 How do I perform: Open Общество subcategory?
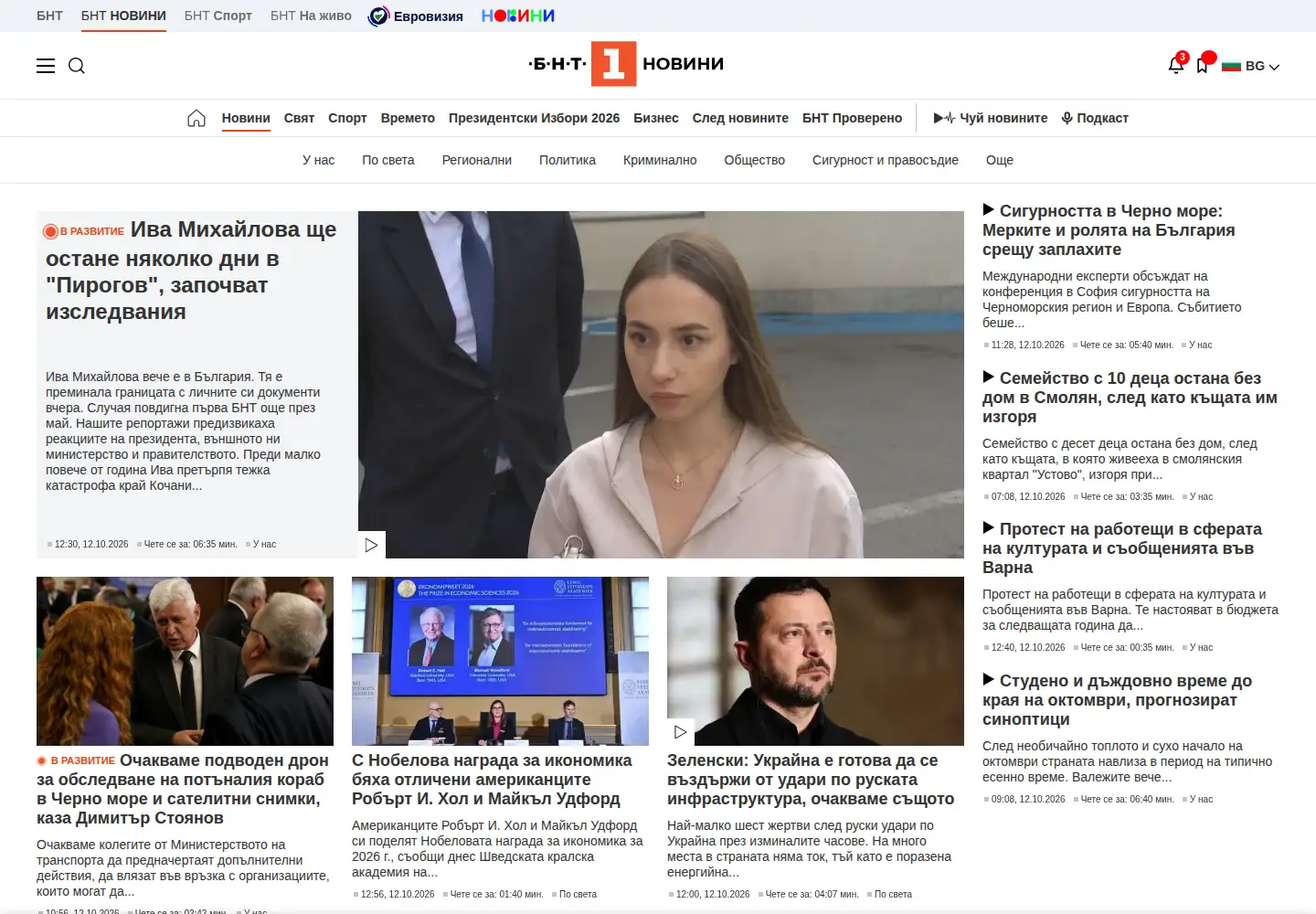pos(755,160)
